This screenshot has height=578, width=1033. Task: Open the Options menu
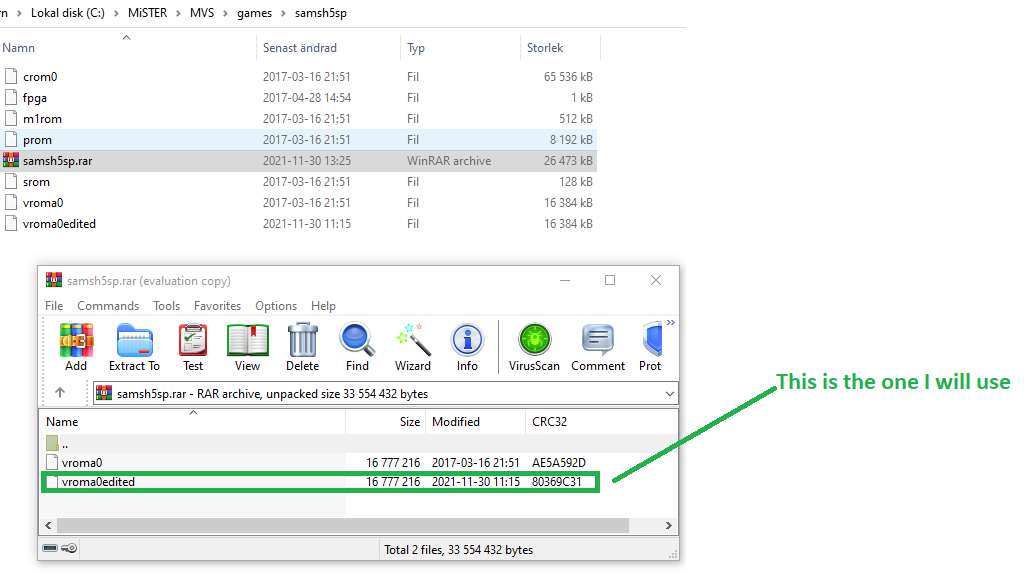(276, 306)
